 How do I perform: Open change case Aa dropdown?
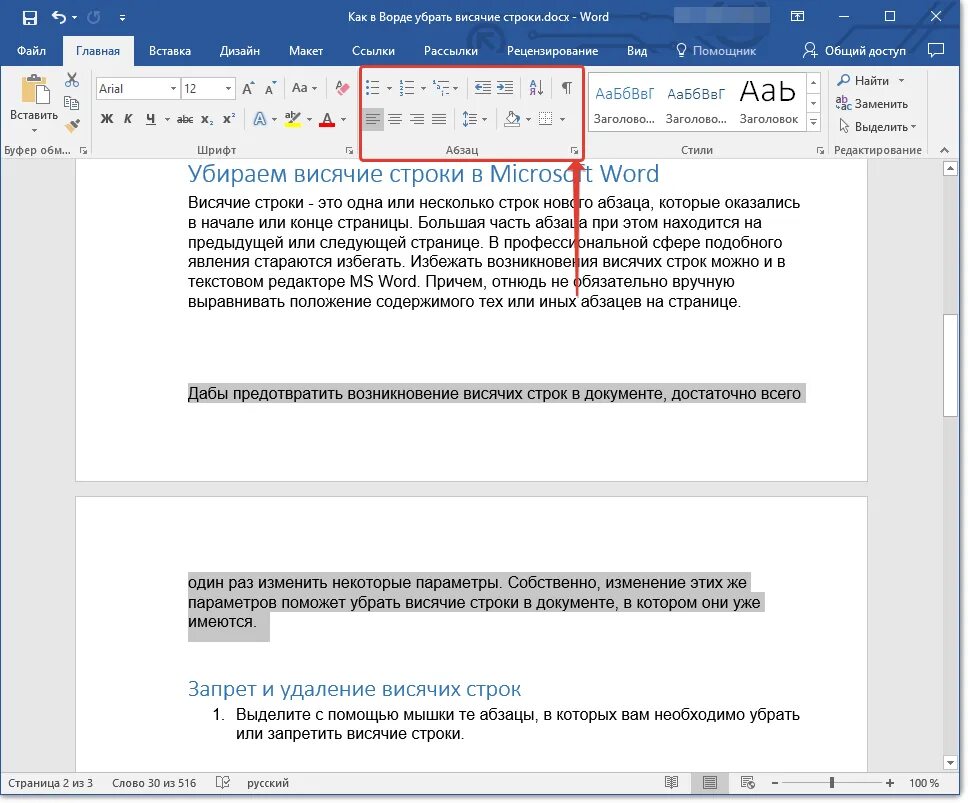click(x=304, y=88)
